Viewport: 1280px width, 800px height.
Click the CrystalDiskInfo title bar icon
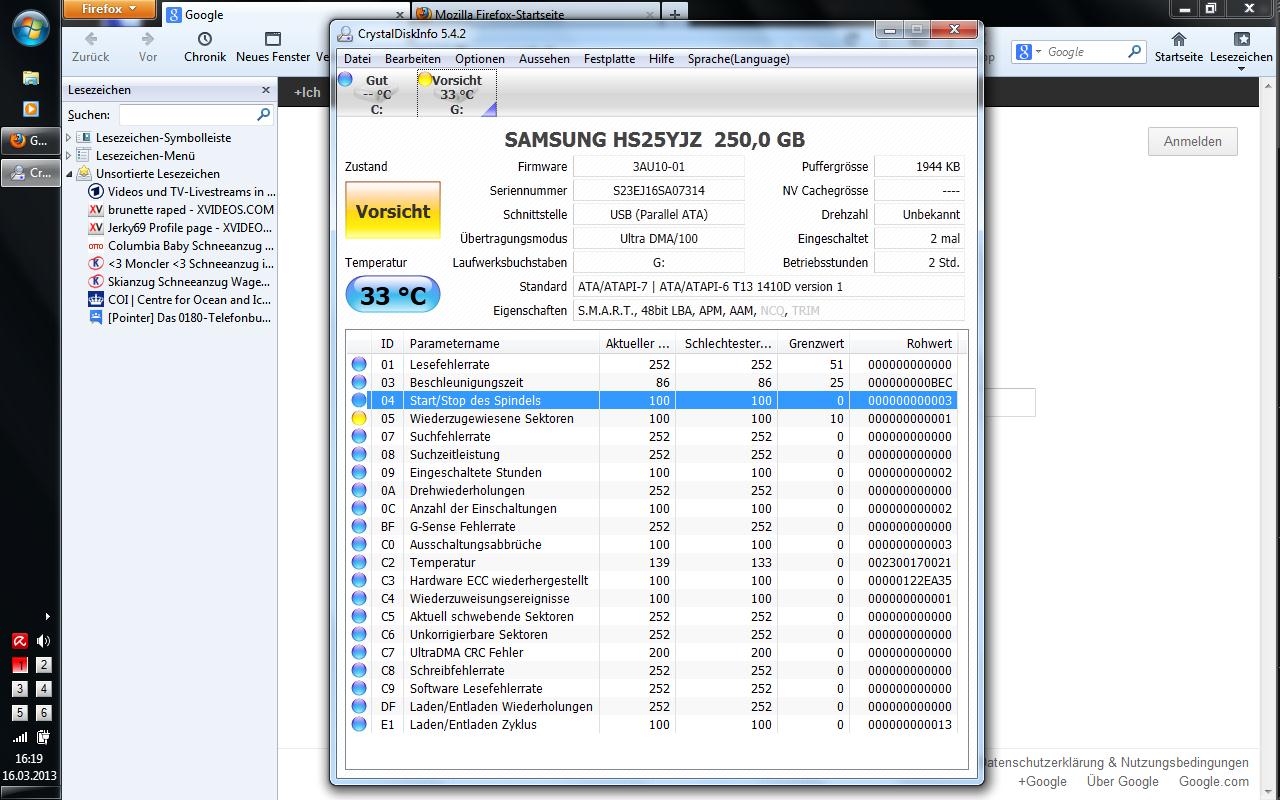(x=346, y=33)
